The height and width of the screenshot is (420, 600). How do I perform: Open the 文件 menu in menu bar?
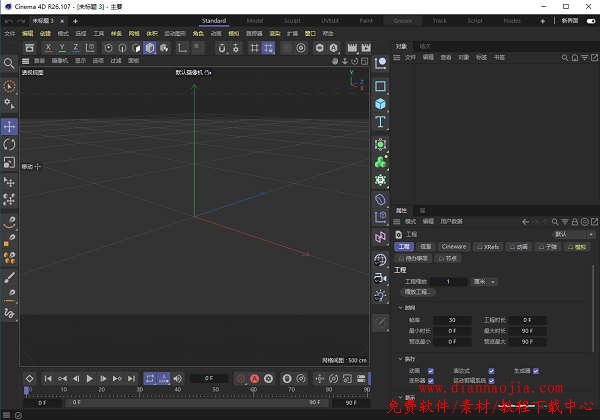click(x=9, y=33)
